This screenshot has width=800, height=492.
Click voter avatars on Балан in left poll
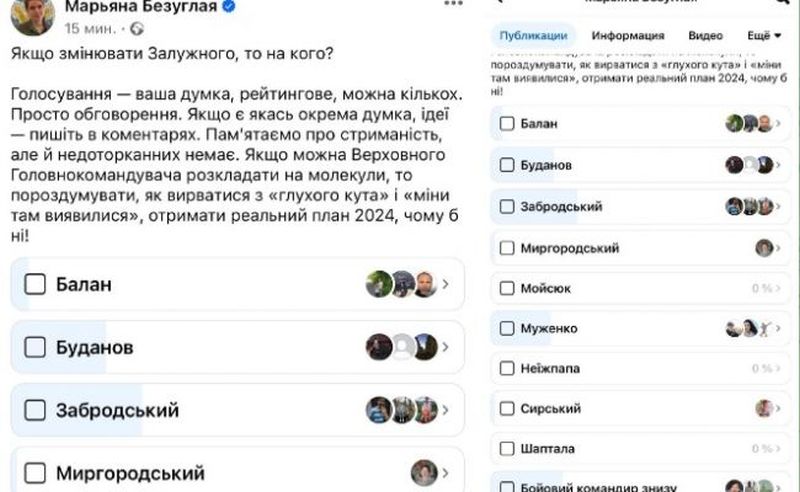(401, 285)
